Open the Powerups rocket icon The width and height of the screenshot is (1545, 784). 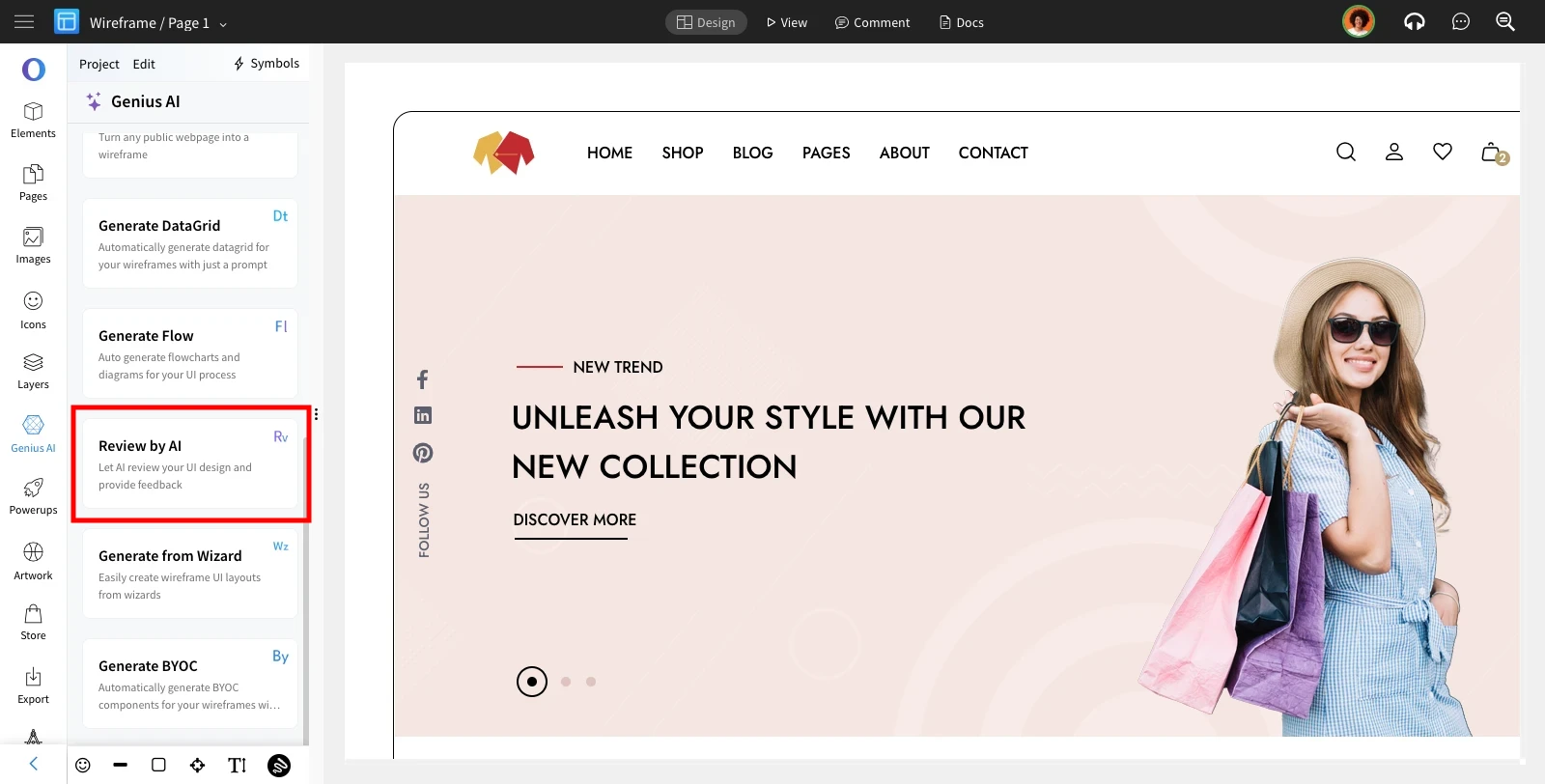click(33, 488)
